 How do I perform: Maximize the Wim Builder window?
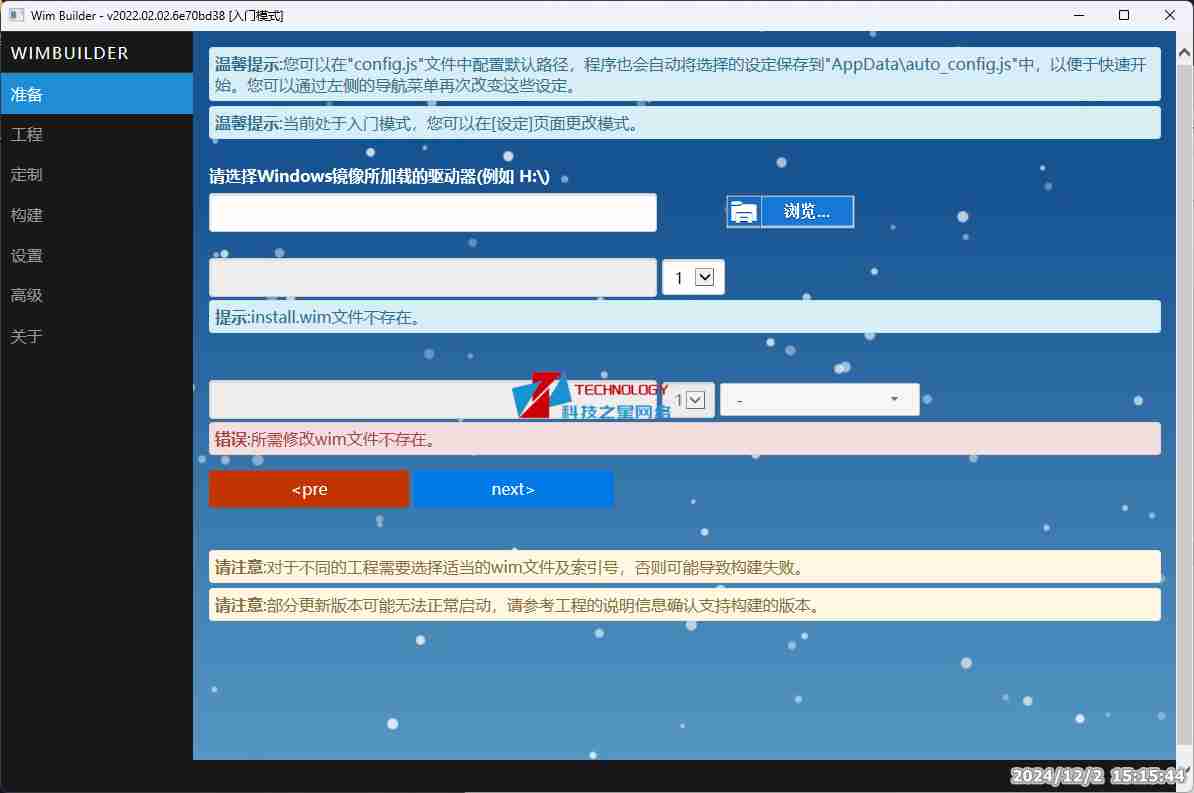(1124, 15)
